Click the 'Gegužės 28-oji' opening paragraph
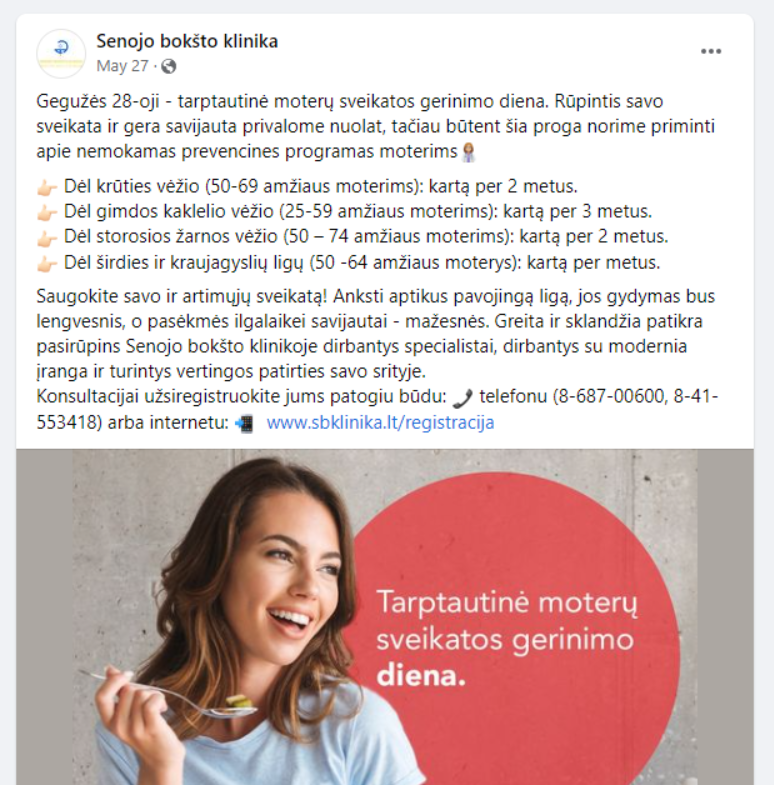 (x=375, y=126)
